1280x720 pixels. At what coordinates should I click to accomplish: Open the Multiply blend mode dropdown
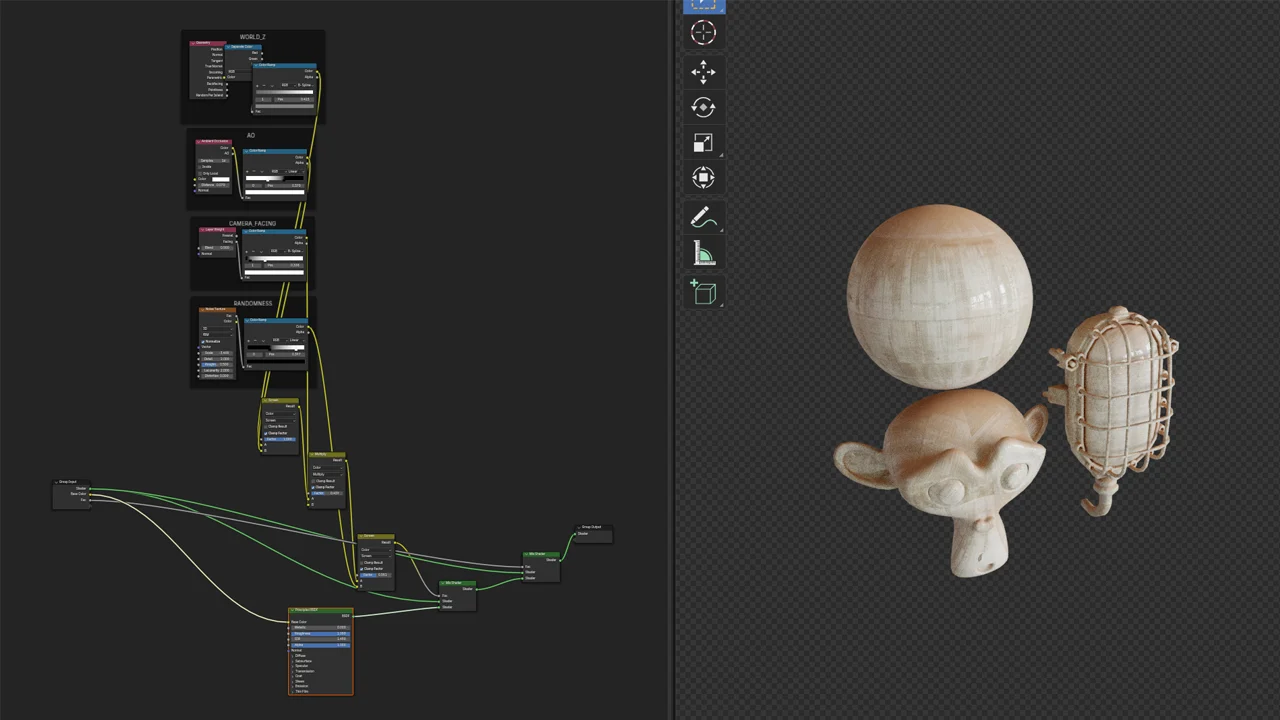pos(327,474)
